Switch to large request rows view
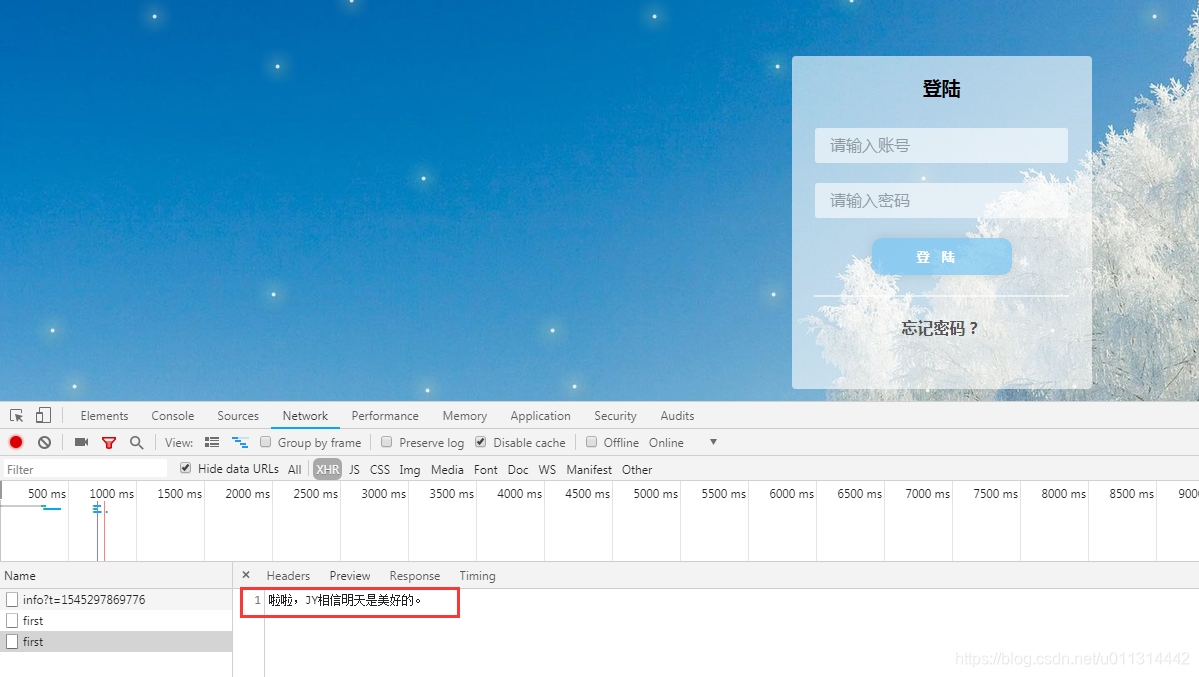The height and width of the screenshot is (677, 1199). click(x=212, y=442)
